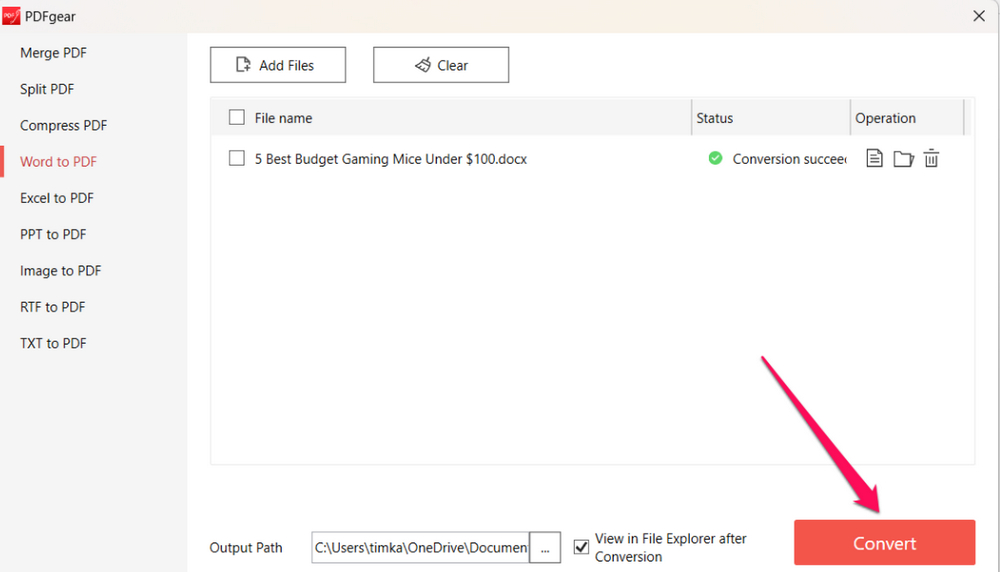Switch to RTF to PDF
Image resolution: width=1000 pixels, height=572 pixels.
(52, 307)
